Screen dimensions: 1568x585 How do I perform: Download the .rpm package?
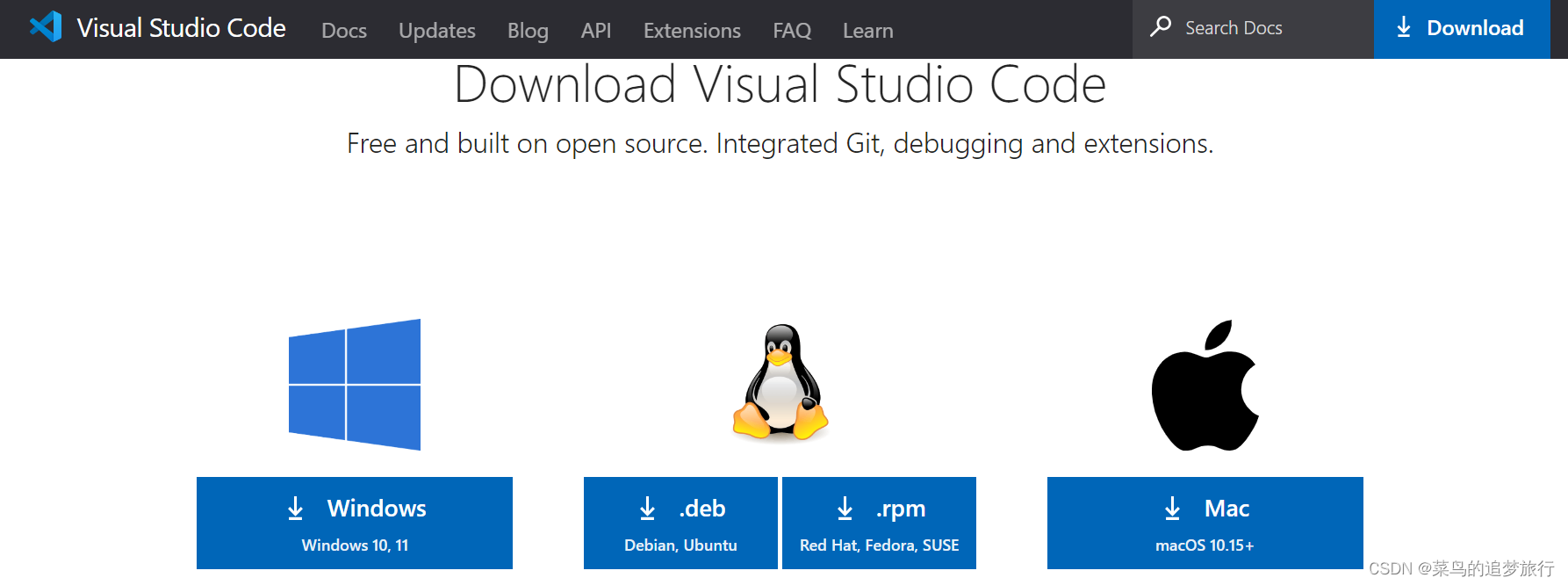click(879, 523)
